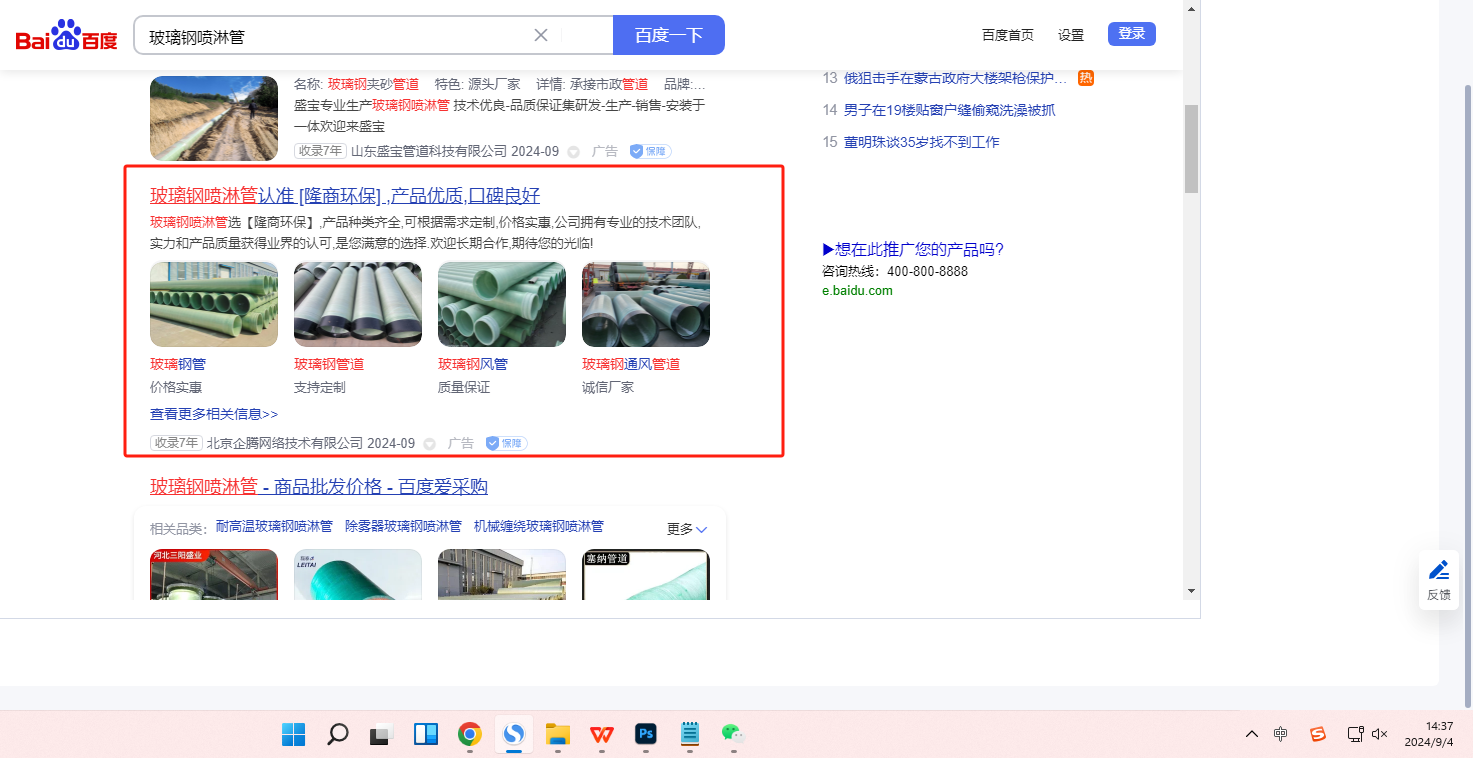Click the 登录 login button
The height and width of the screenshot is (758, 1473).
pos(1132,34)
